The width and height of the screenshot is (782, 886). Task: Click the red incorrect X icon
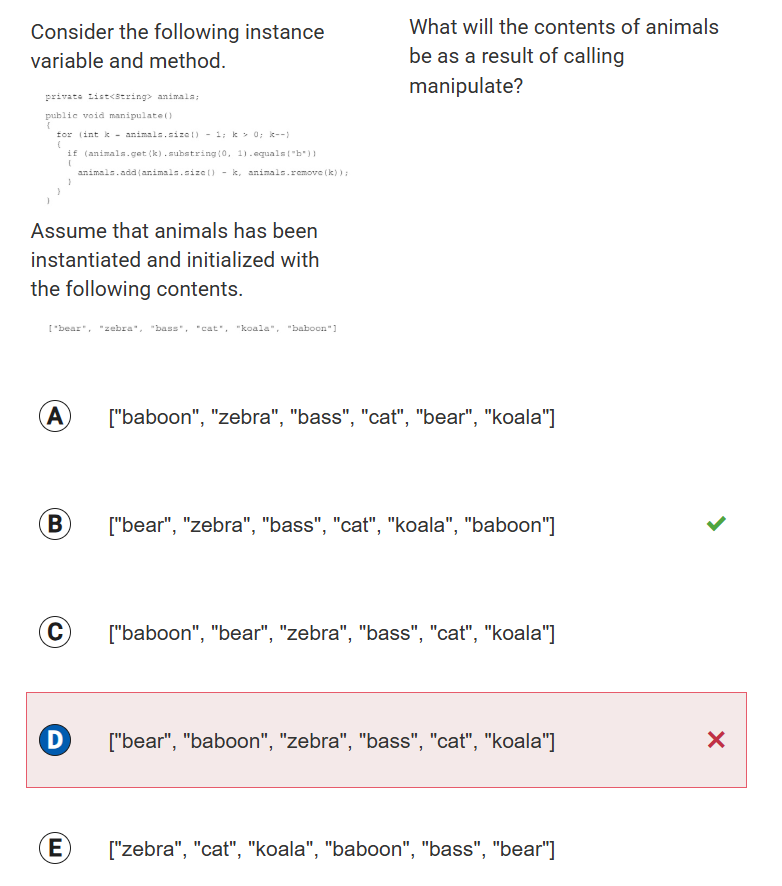(x=716, y=740)
